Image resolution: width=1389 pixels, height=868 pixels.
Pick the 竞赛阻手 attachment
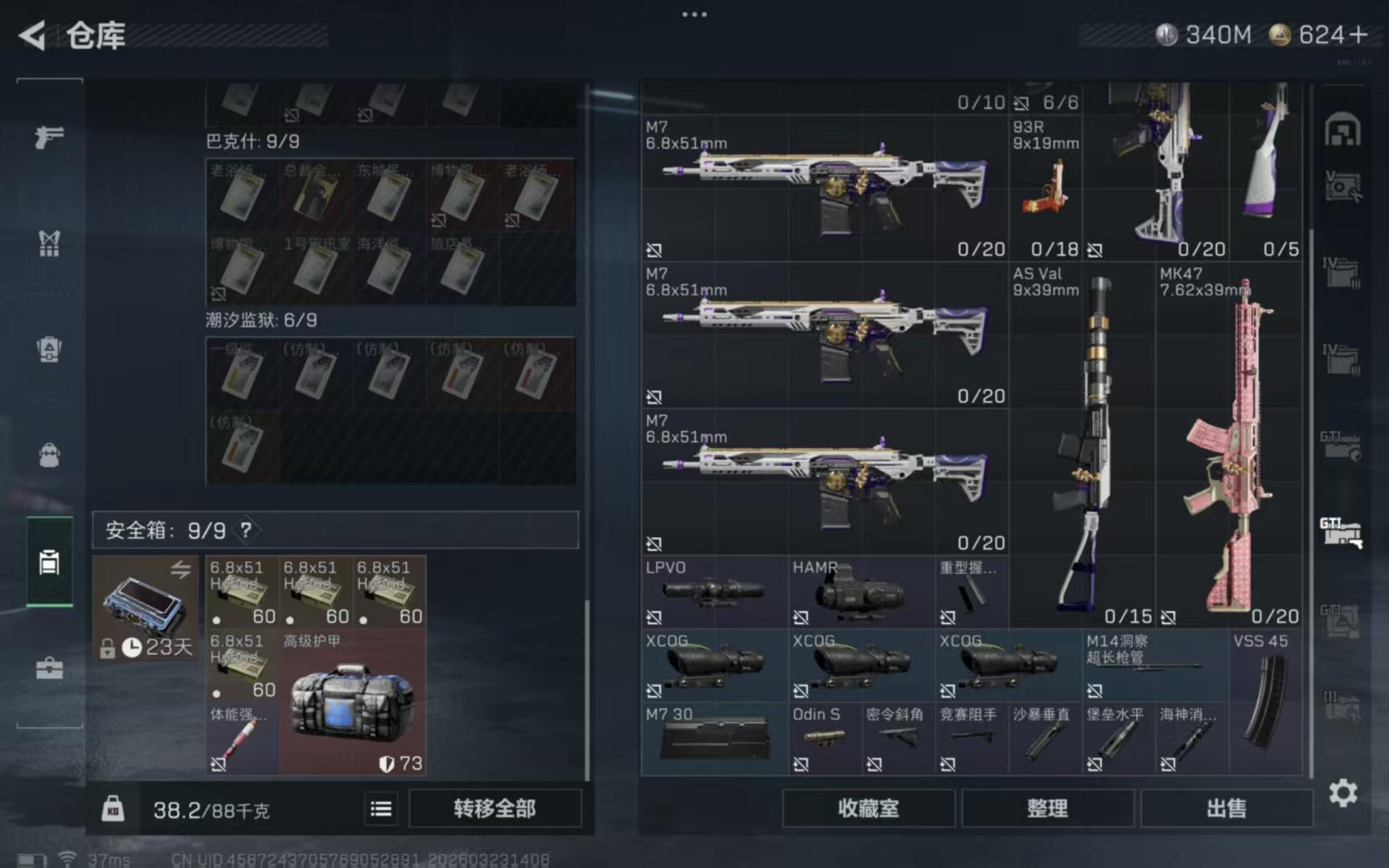pyautogui.click(x=972, y=739)
